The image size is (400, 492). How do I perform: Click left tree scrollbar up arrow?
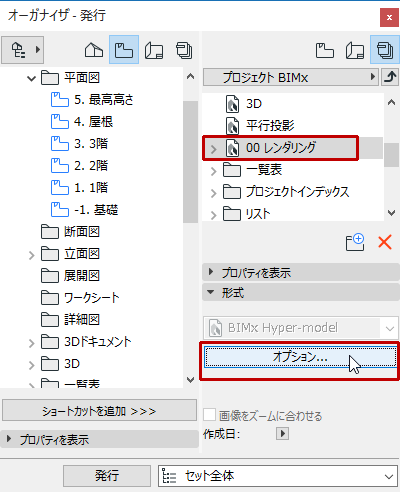tap(190, 77)
